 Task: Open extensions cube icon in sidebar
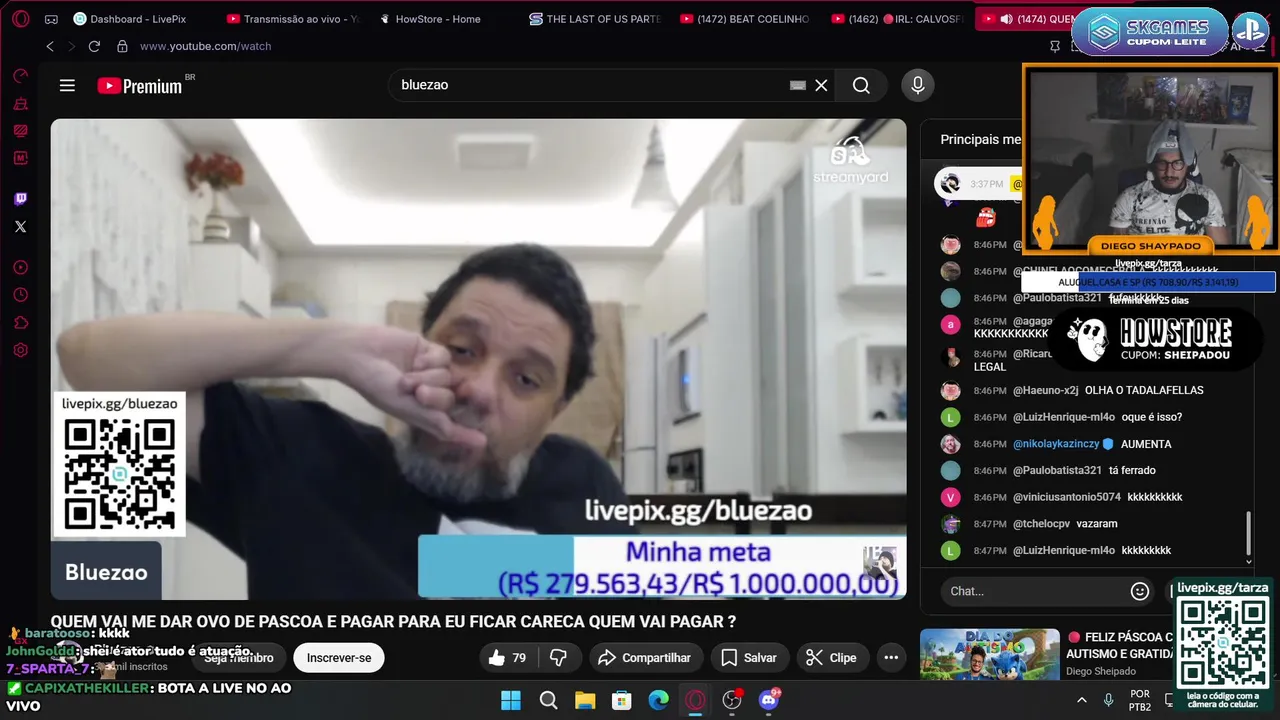pos(20,322)
